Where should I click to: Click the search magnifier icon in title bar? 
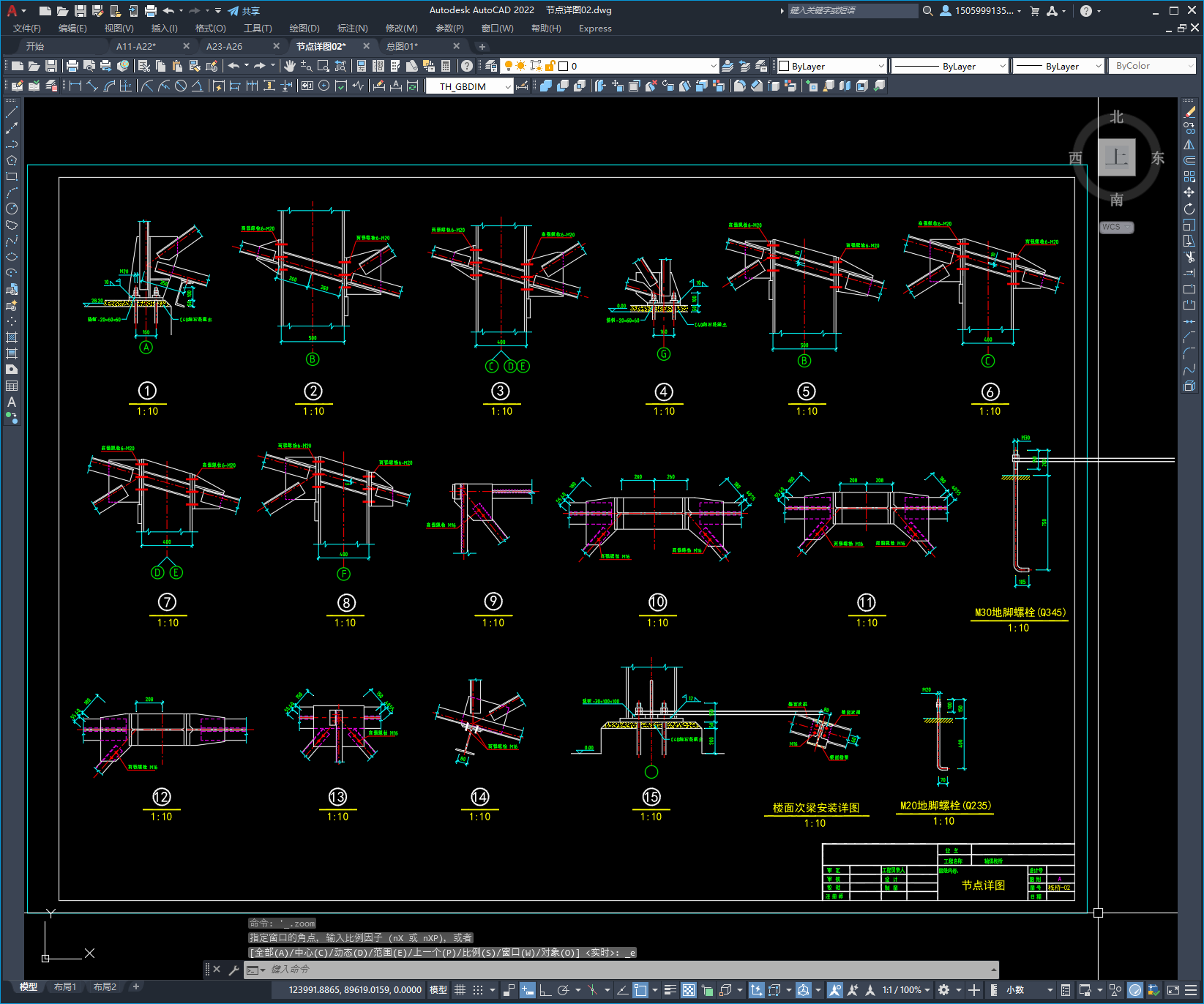pyautogui.click(x=927, y=11)
